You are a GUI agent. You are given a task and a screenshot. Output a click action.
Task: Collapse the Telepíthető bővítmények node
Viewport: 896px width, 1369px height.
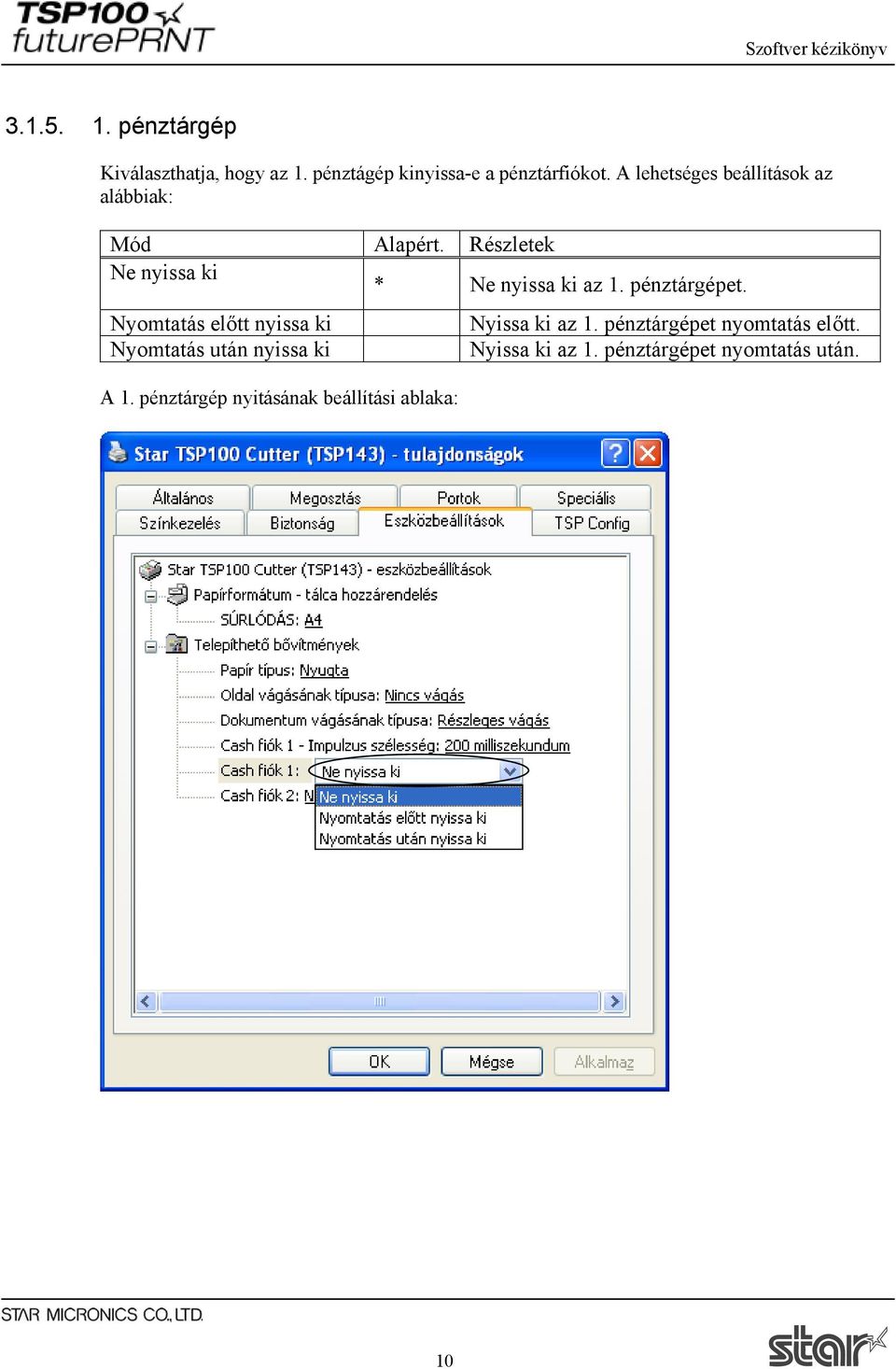point(151,645)
